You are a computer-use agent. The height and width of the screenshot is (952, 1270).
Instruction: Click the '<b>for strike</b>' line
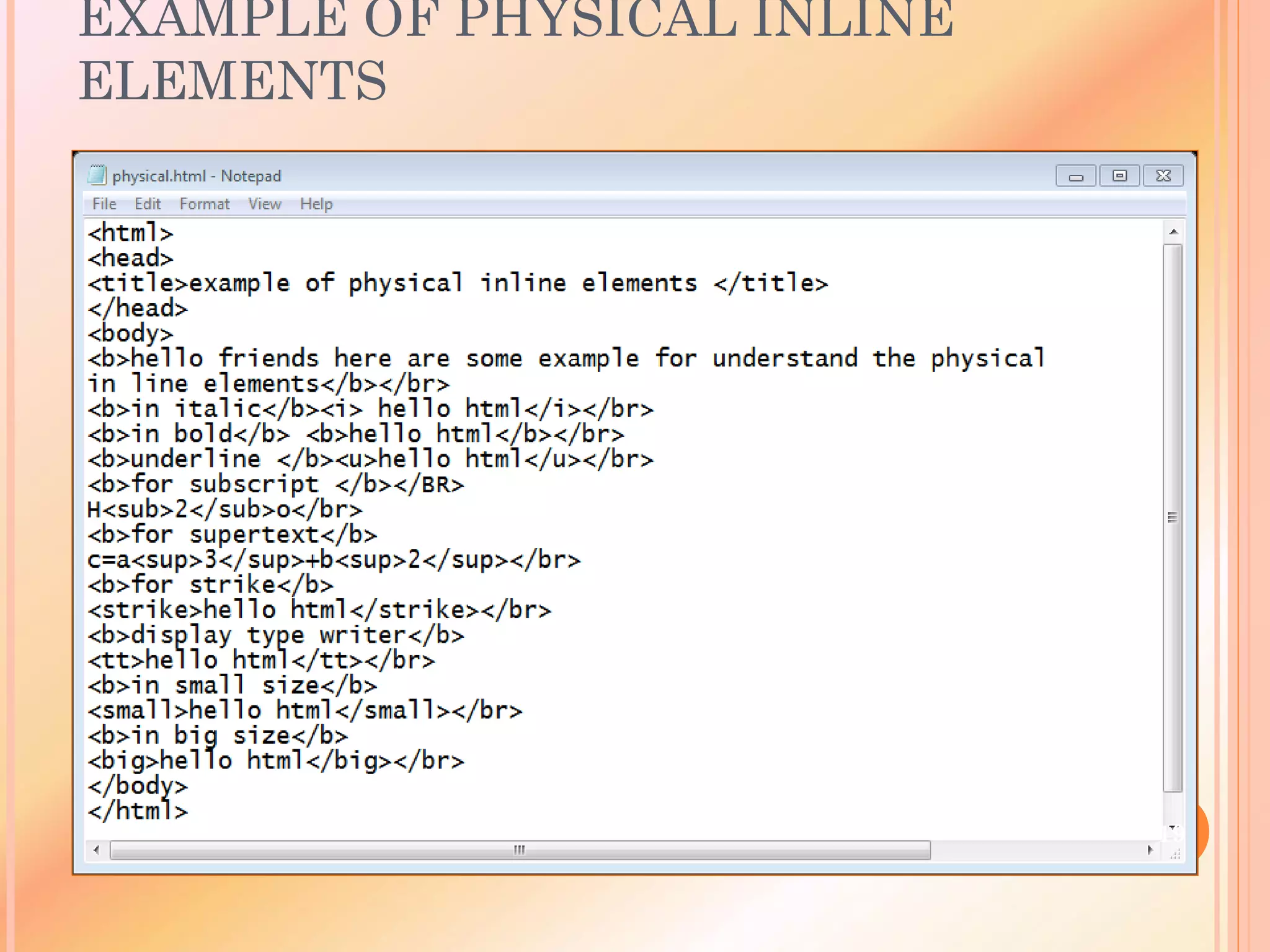click(211, 585)
